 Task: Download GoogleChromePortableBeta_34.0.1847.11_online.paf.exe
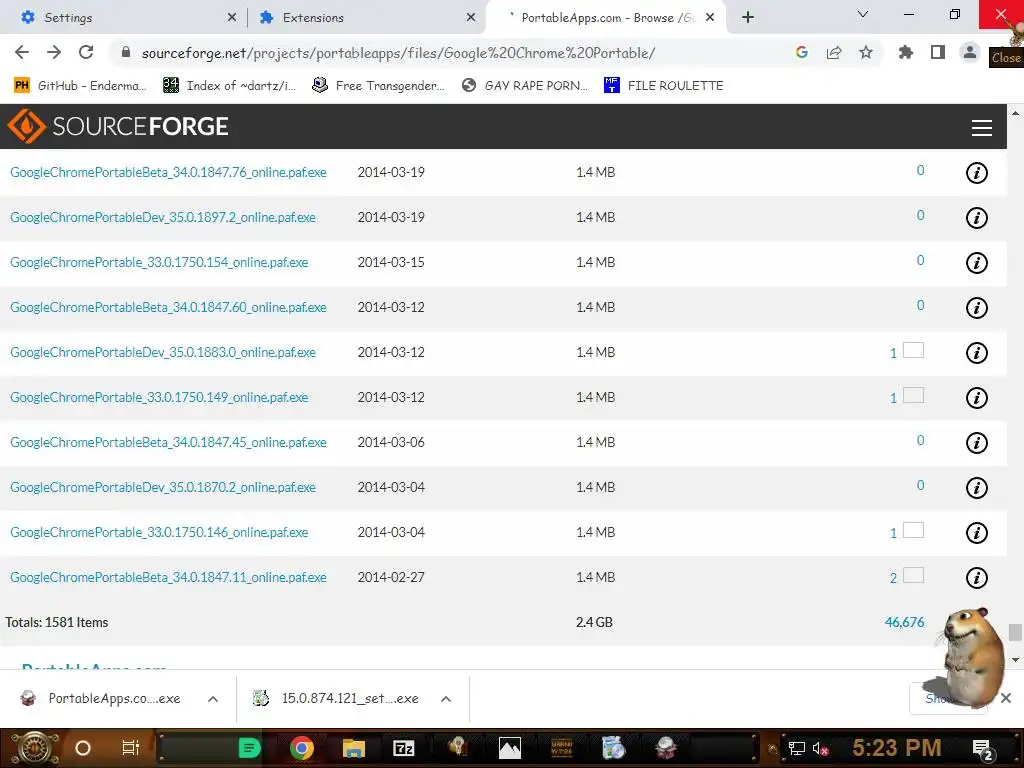point(168,577)
